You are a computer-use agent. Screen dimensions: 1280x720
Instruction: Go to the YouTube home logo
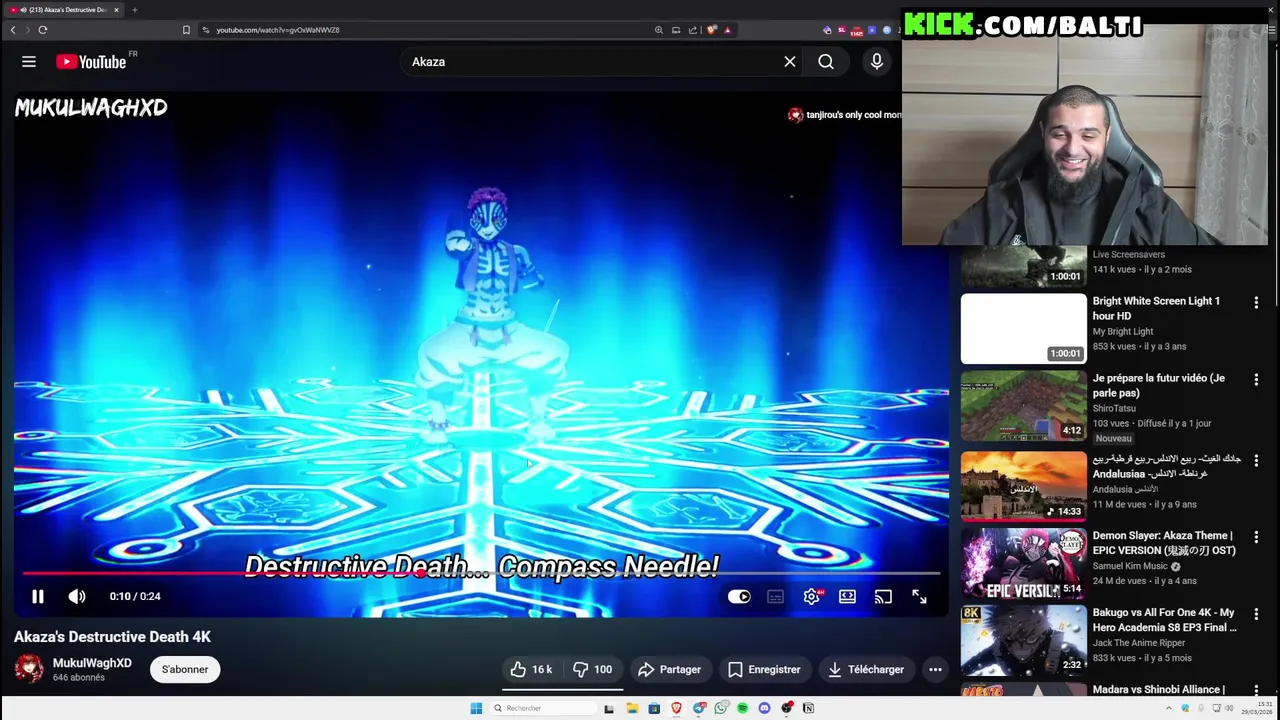pyautogui.click(x=91, y=62)
